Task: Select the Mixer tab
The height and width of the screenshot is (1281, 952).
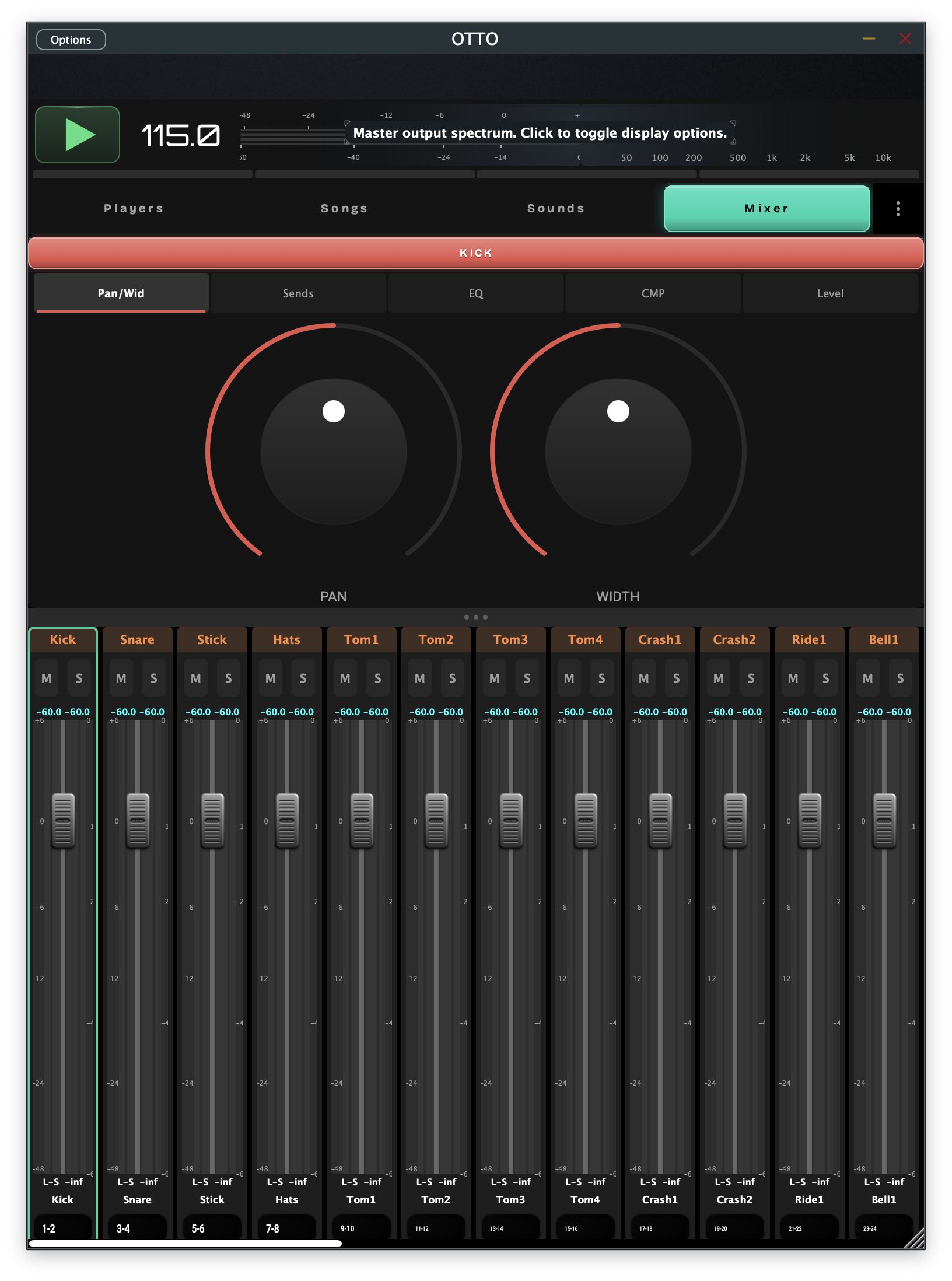Action: tap(766, 208)
